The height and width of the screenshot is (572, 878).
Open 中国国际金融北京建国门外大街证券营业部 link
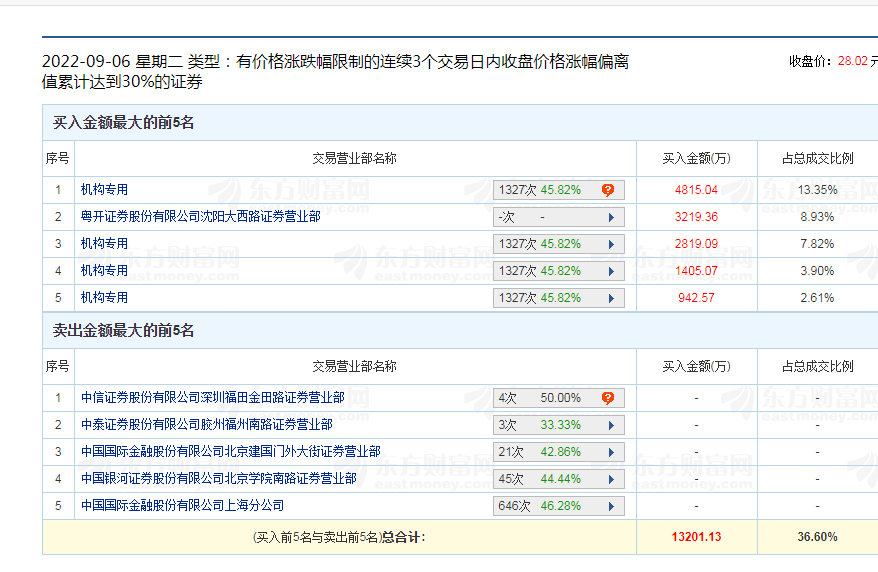231,451
